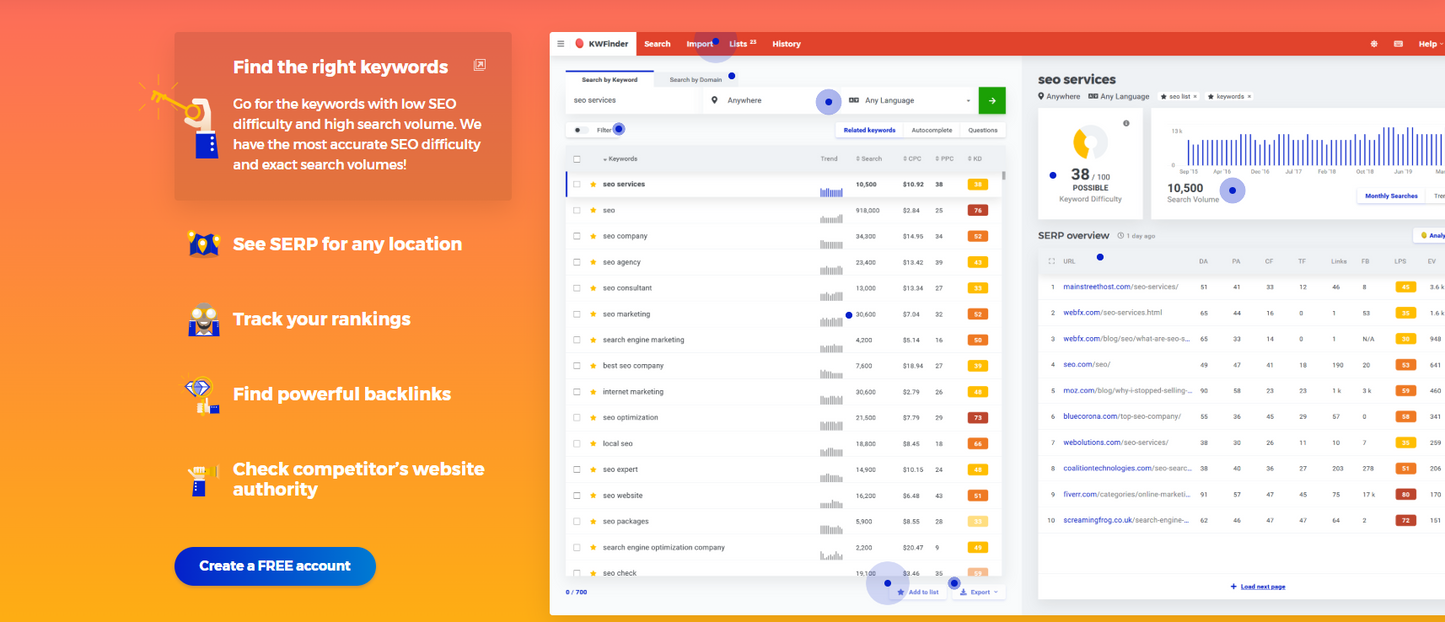This screenshot has width=1445, height=622.
Task: Toggle the Filter switch
Action: point(583,129)
